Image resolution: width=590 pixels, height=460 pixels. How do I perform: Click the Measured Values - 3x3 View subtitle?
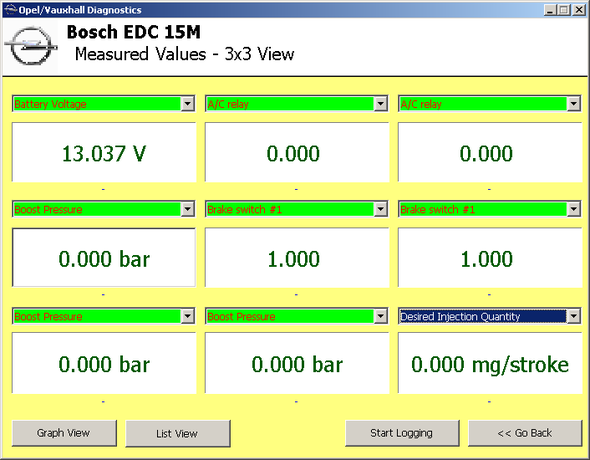click(184, 54)
